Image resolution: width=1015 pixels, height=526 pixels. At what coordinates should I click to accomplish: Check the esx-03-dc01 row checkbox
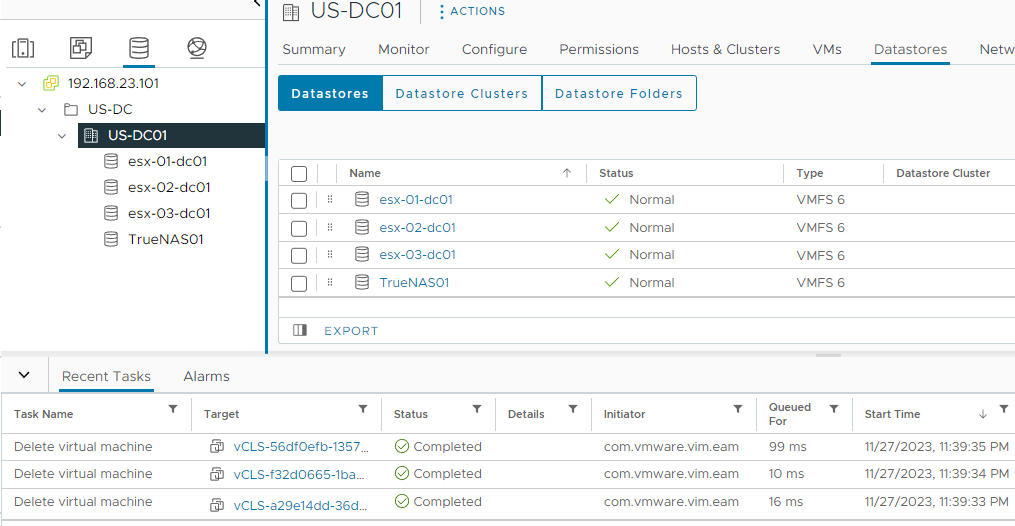pyautogui.click(x=299, y=256)
